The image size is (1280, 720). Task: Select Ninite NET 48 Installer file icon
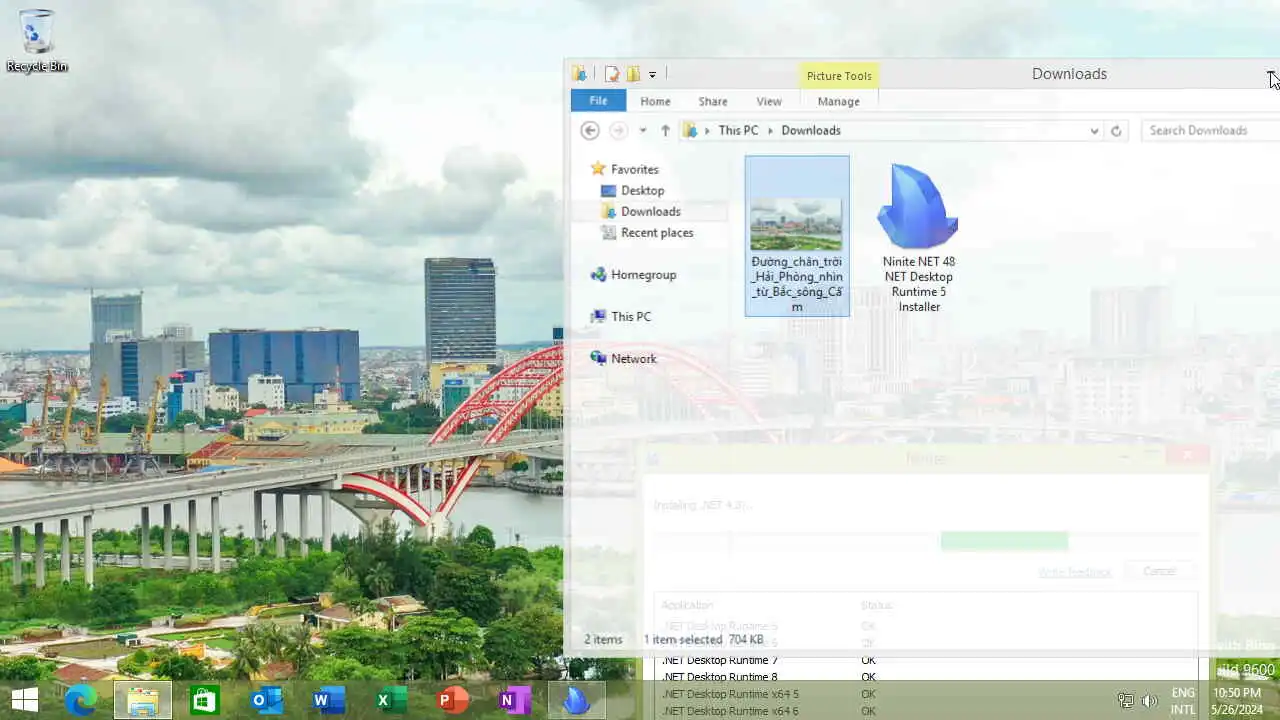pyautogui.click(x=918, y=206)
